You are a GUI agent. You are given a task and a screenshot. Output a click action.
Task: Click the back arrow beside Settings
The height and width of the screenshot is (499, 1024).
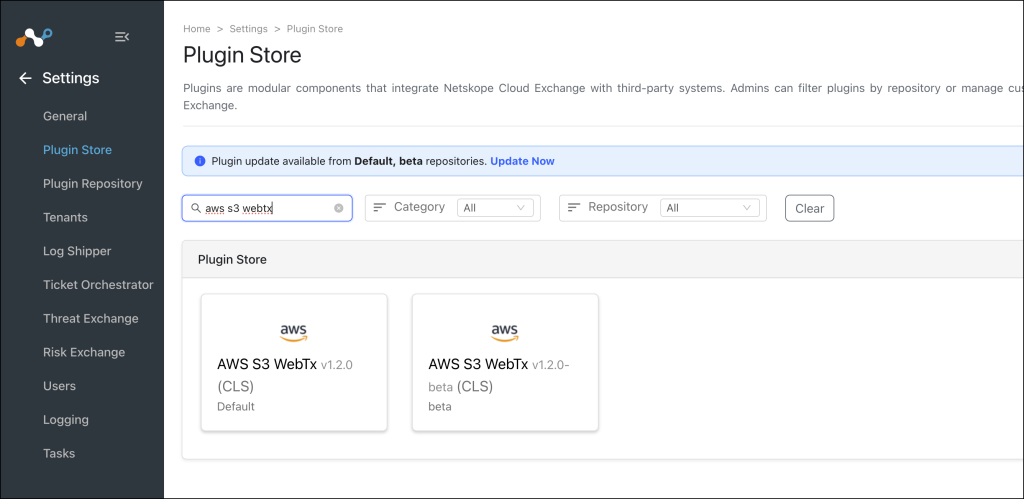[x=25, y=78]
